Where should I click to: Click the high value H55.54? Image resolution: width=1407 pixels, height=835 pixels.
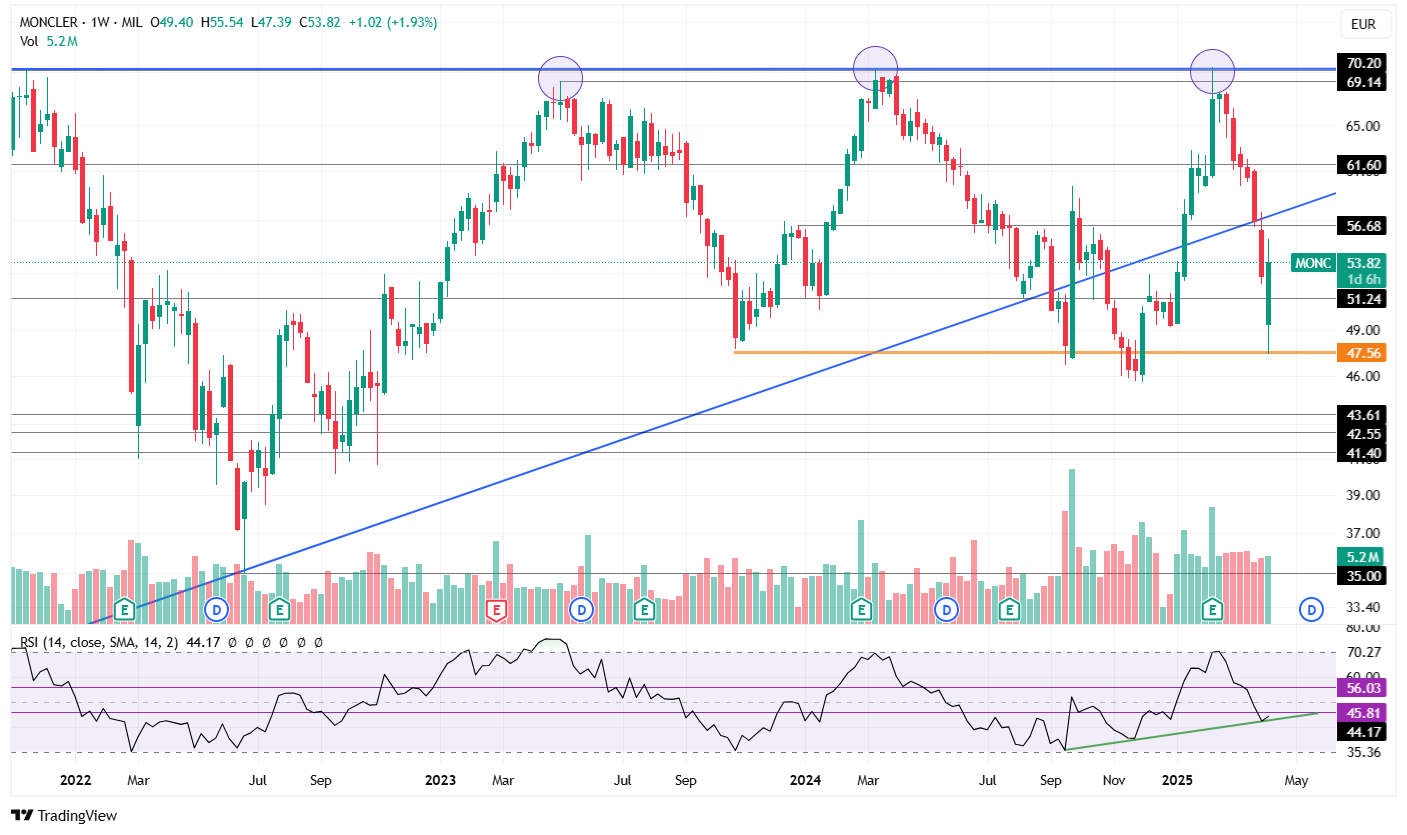coord(220,22)
